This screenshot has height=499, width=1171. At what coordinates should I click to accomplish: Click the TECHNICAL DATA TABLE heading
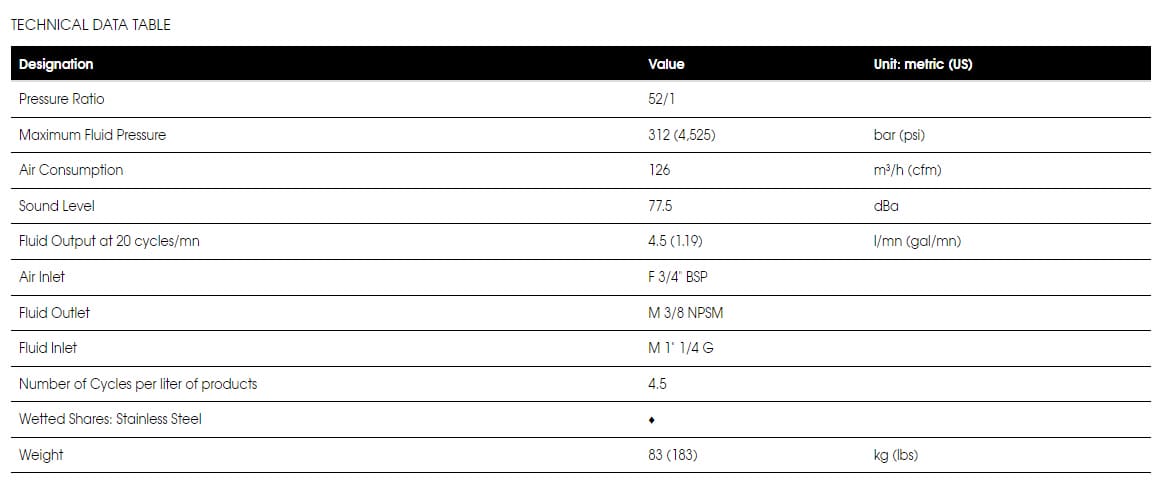pos(90,25)
